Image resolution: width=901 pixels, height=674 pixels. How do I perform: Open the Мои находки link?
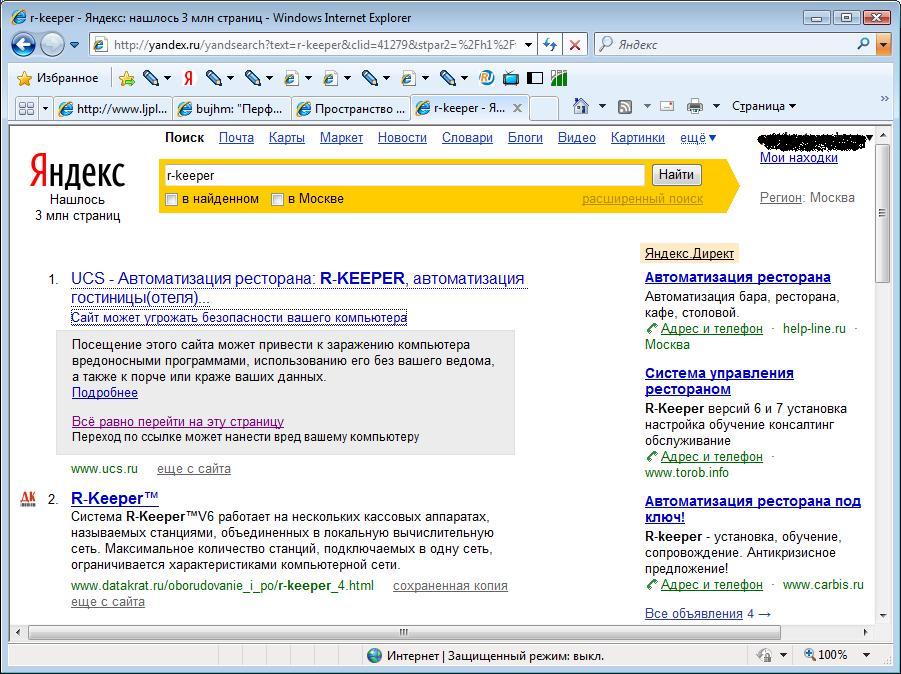click(x=799, y=157)
